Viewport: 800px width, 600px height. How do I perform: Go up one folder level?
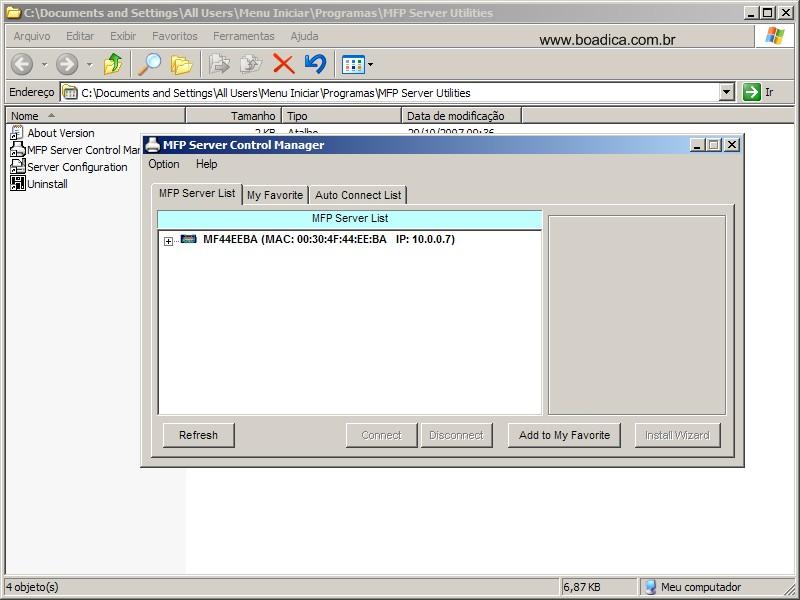(x=113, y=64)
